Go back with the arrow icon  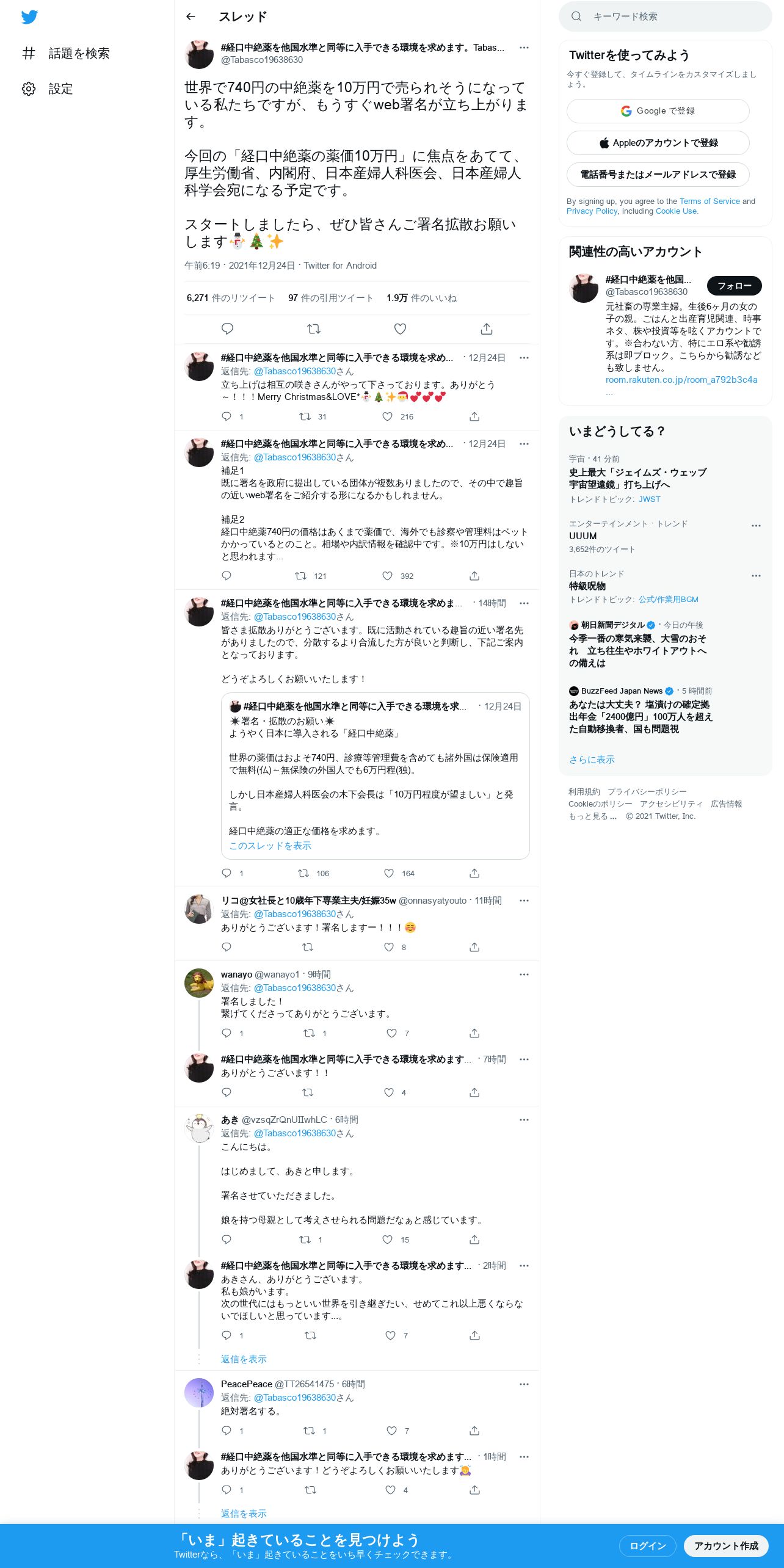tap(191, 16)
